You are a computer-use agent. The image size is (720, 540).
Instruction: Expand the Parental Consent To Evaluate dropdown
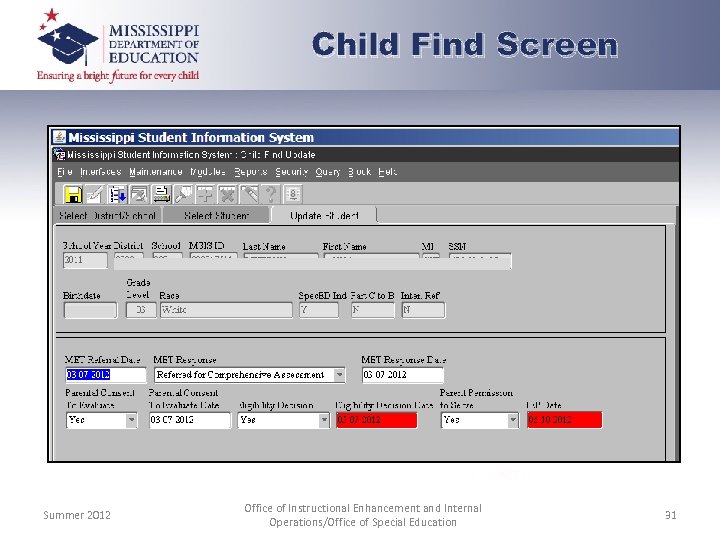point(131,420)
